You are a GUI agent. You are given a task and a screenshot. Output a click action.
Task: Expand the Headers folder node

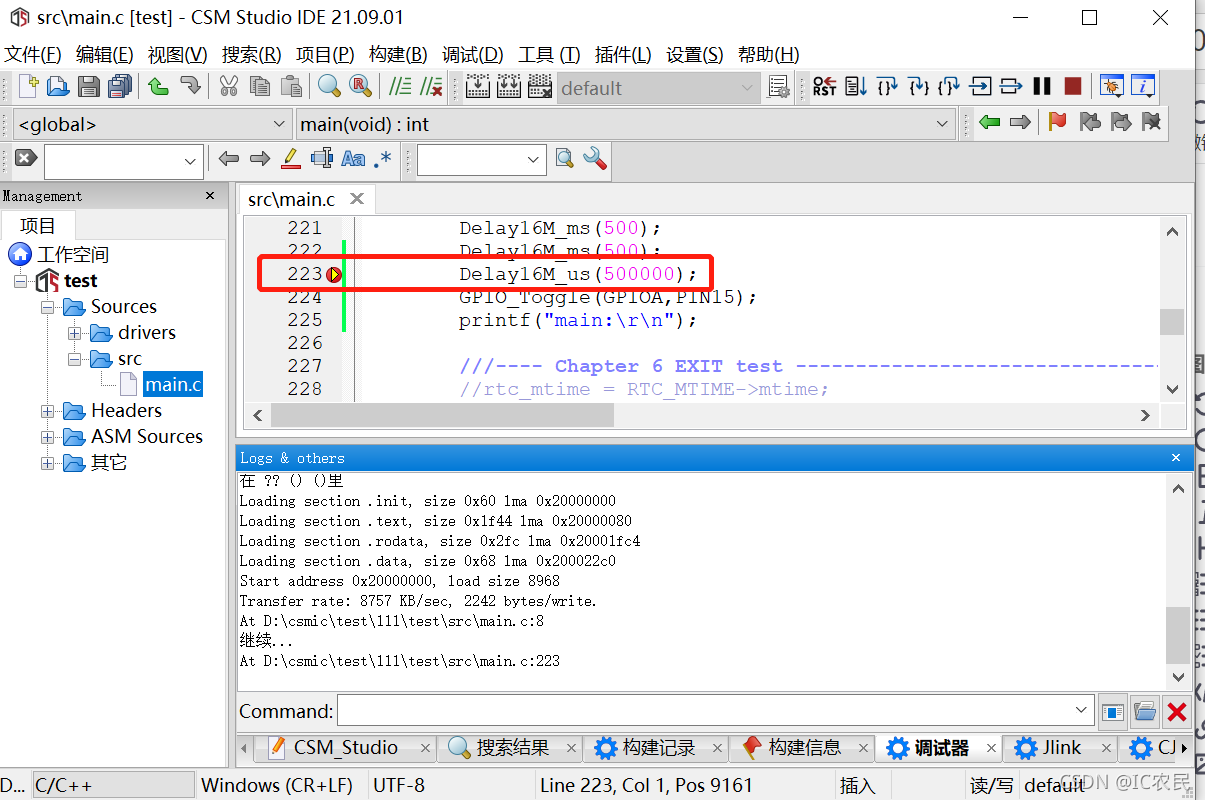[48, 411]
